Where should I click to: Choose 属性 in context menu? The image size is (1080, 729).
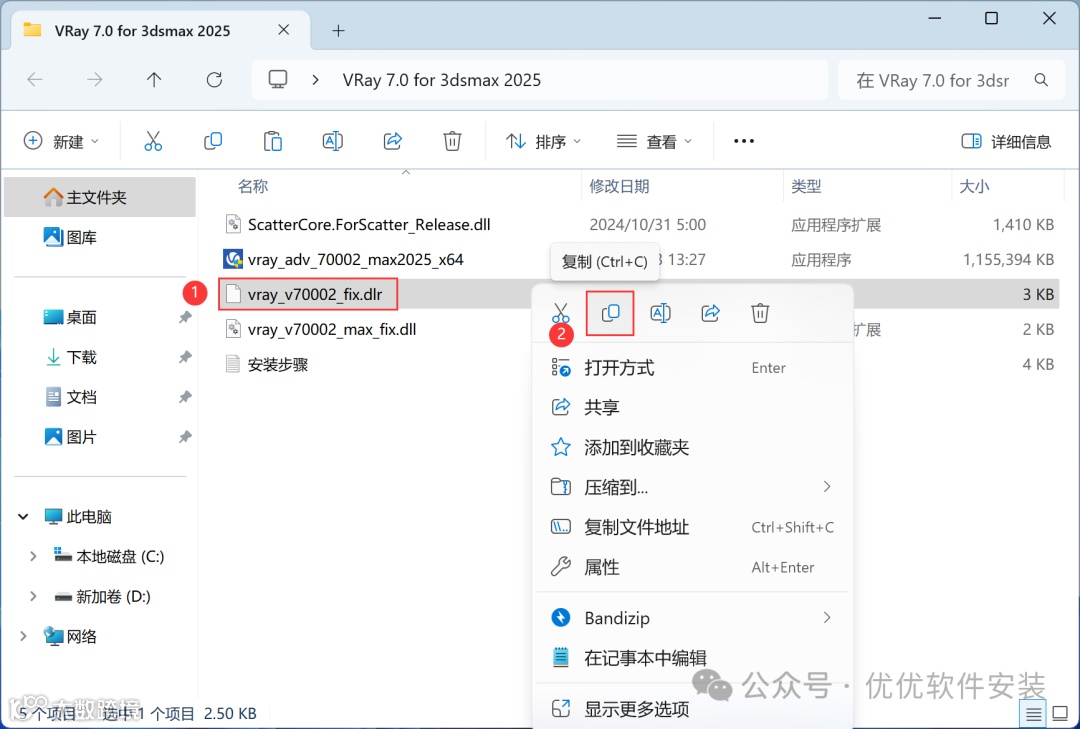pos(693,567)
